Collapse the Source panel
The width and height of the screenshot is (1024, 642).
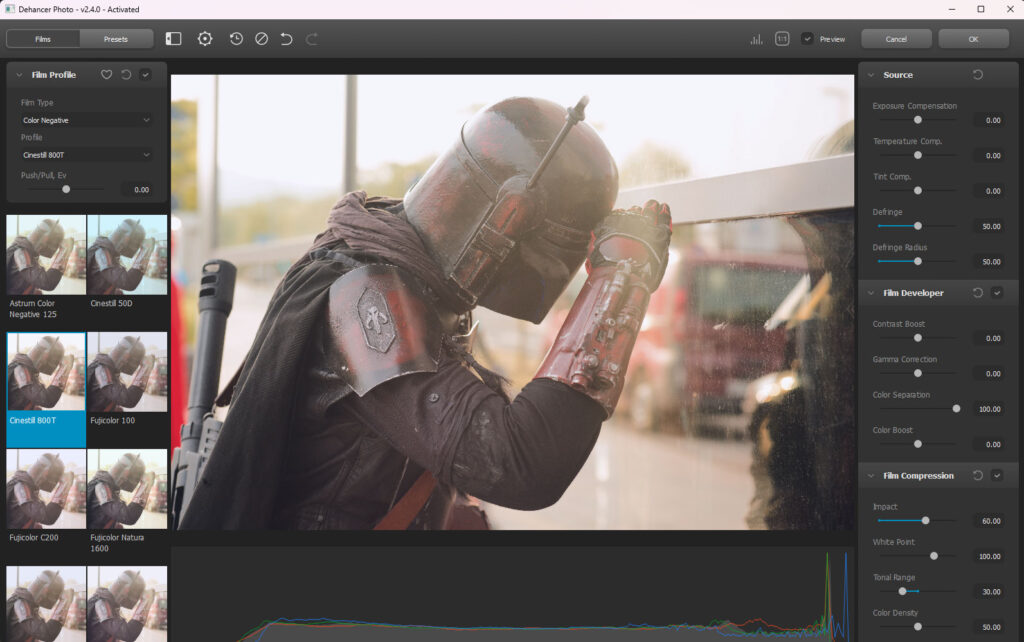(871, 75)
